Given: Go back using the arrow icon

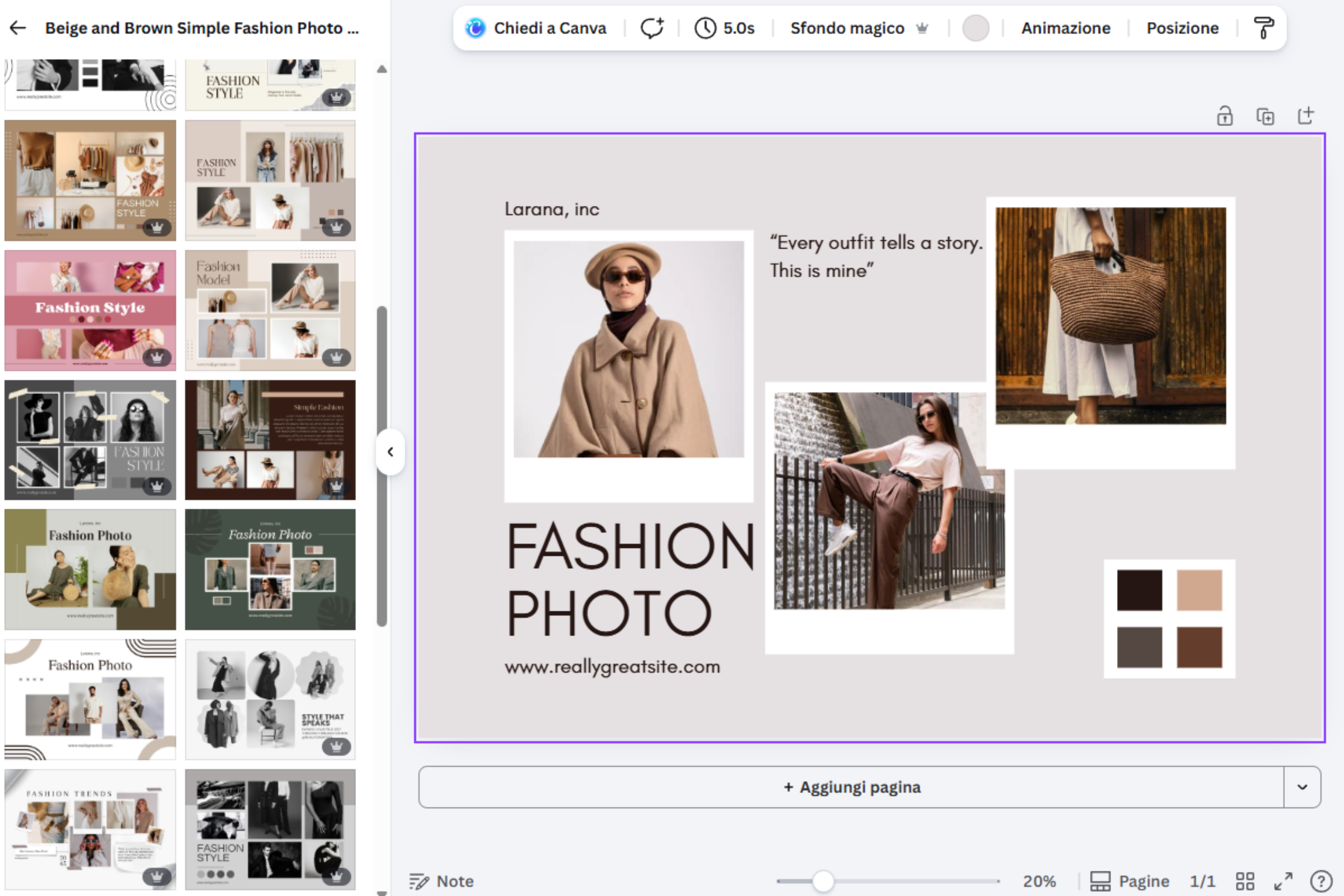Looking at the screenshot, I should click(x=18, y=27).
